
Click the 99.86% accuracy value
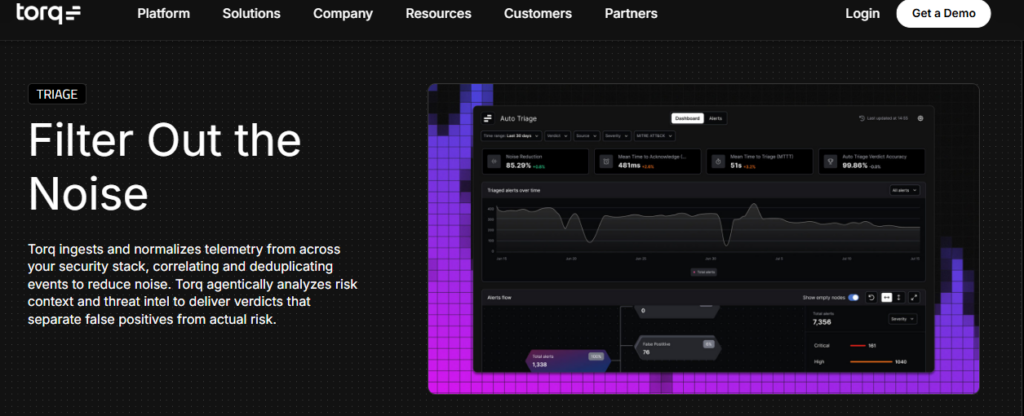(855, 165)
